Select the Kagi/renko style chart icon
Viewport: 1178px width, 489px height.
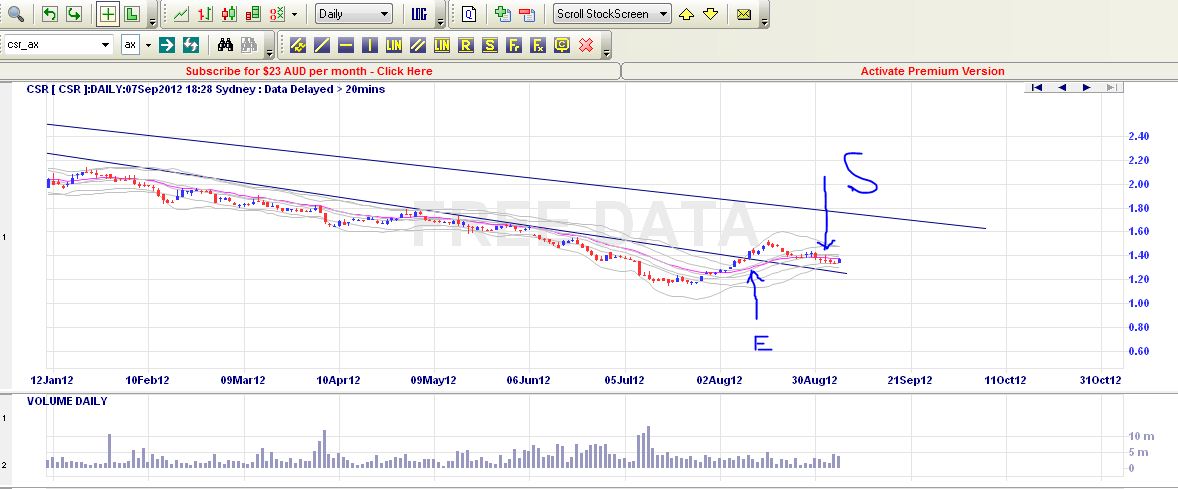252,14
